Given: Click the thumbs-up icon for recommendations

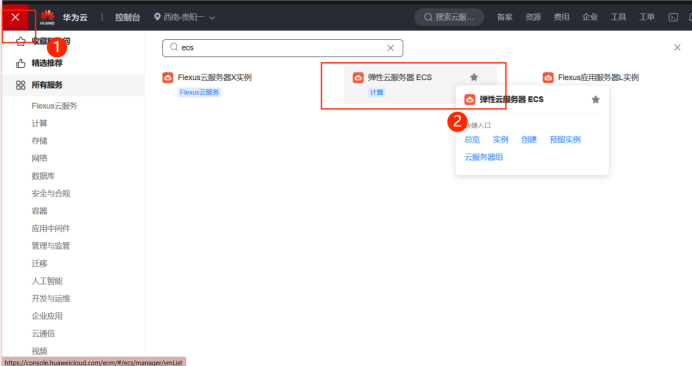Looking at the screenshot, I should 21,64.
